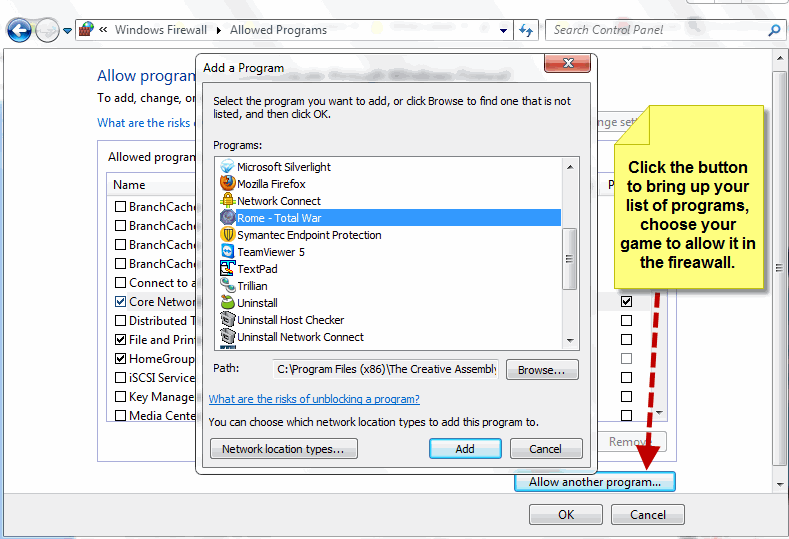The image size is (789, 539).
Task: Tick the iSCSI Service checkbox
Action: point(120,377)
